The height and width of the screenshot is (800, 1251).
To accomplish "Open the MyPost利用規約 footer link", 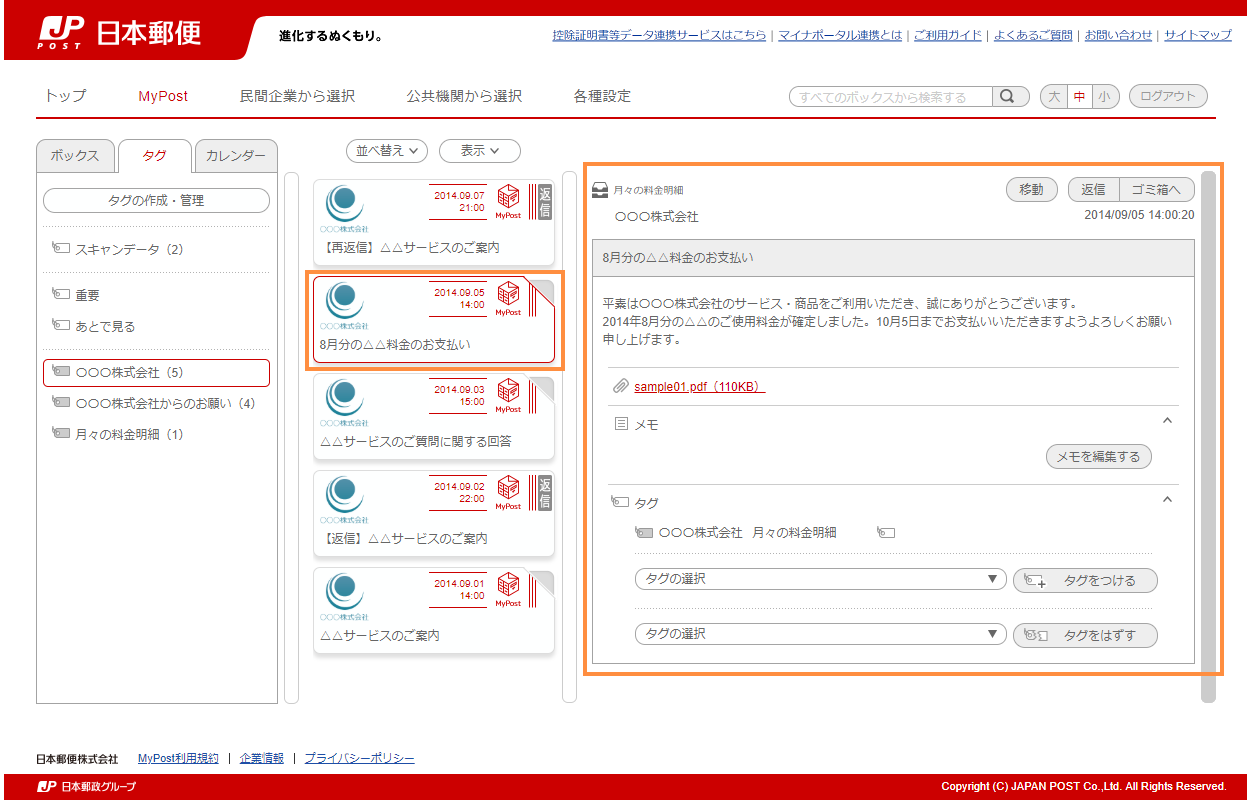I will [x=178, y=758].
